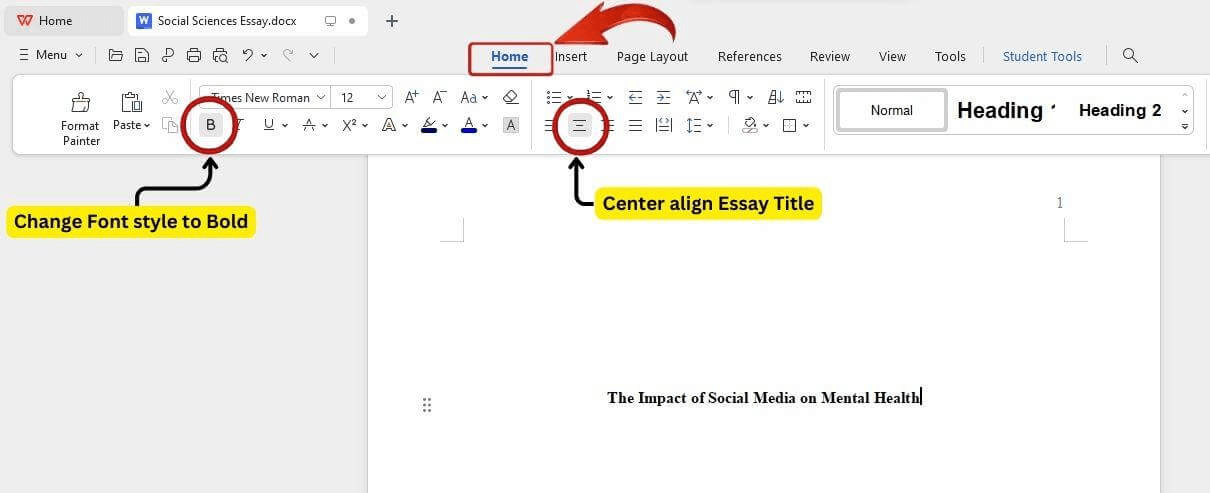Screen dimensions: 1210x493
Task: Click the font color swatch button
Action: (x=469, y=125)
